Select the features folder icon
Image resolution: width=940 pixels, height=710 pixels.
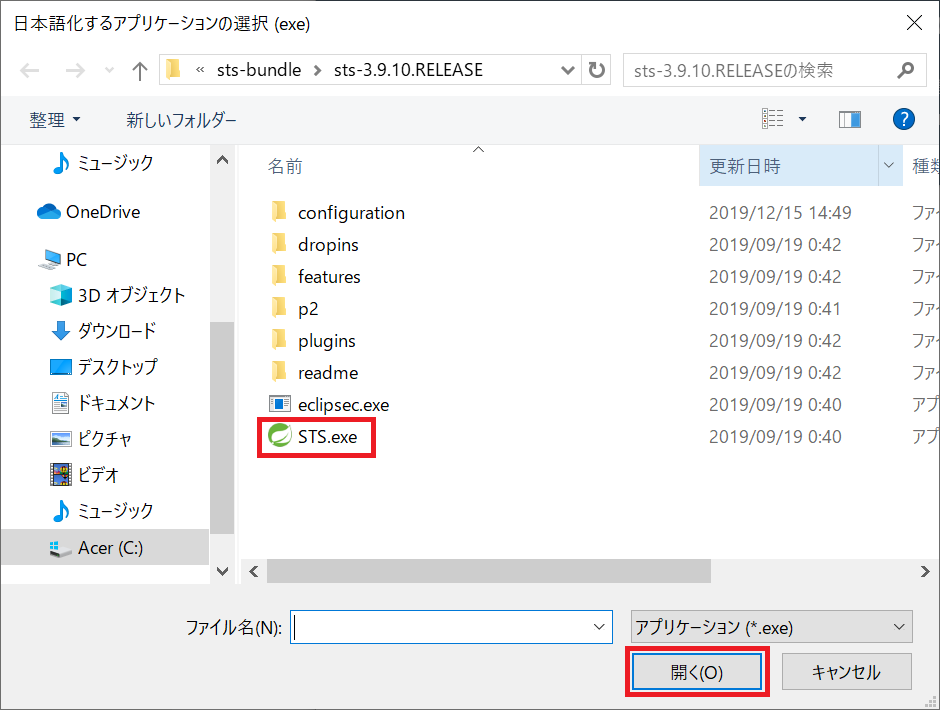tap(279, 276)
